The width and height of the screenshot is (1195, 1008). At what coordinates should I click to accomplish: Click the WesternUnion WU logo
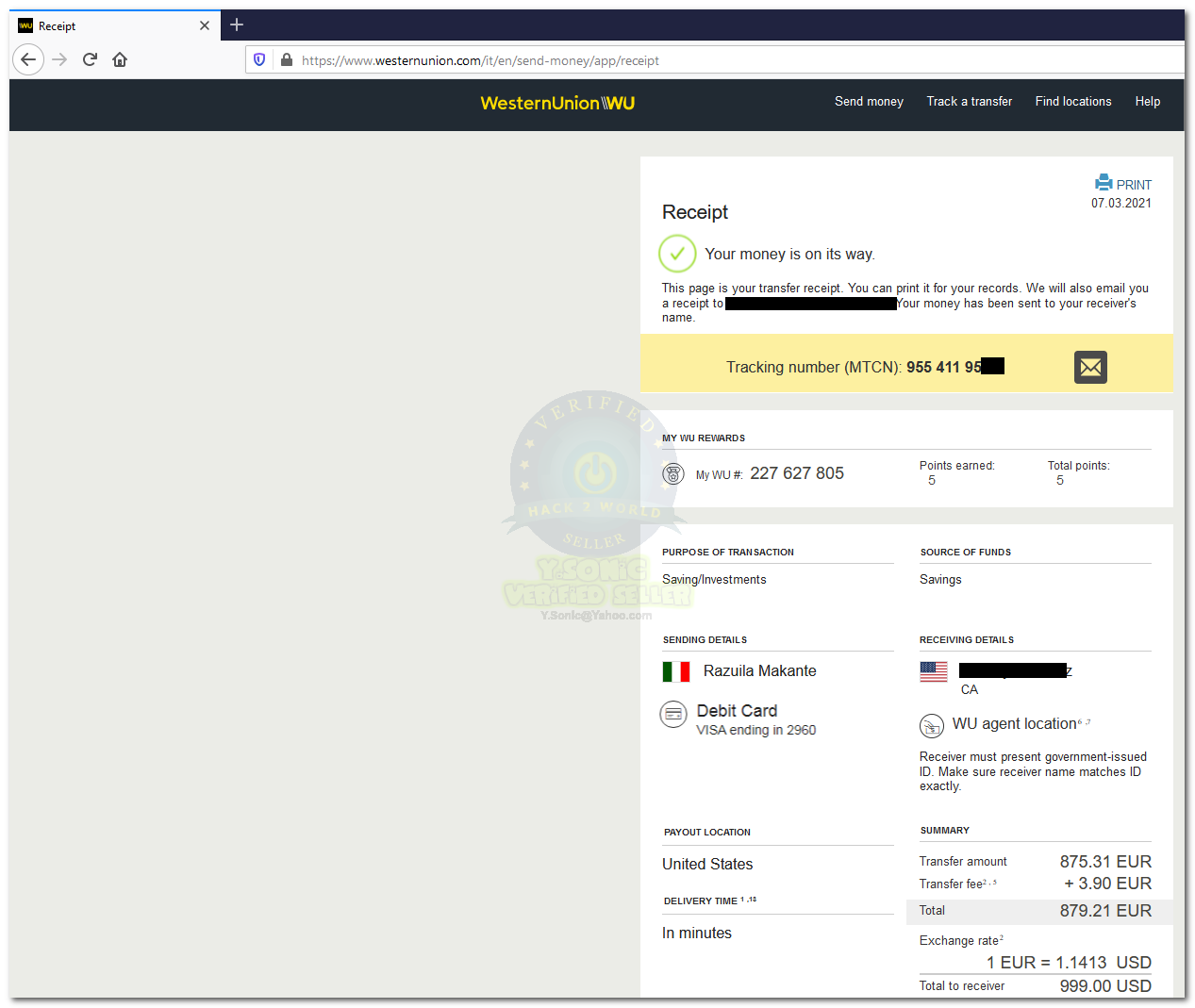click(557, 103)
